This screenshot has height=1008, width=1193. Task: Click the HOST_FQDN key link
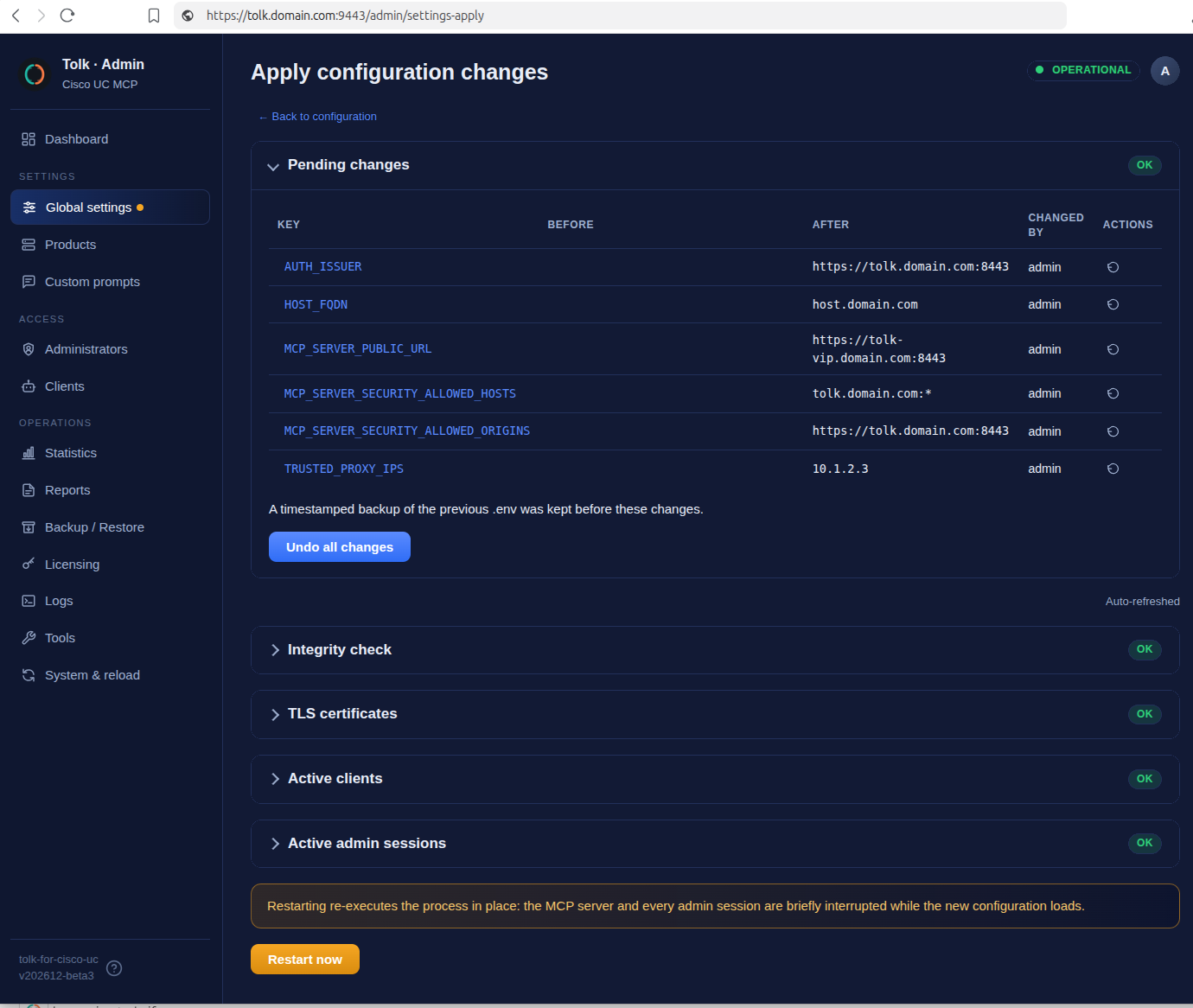(316, 304)
